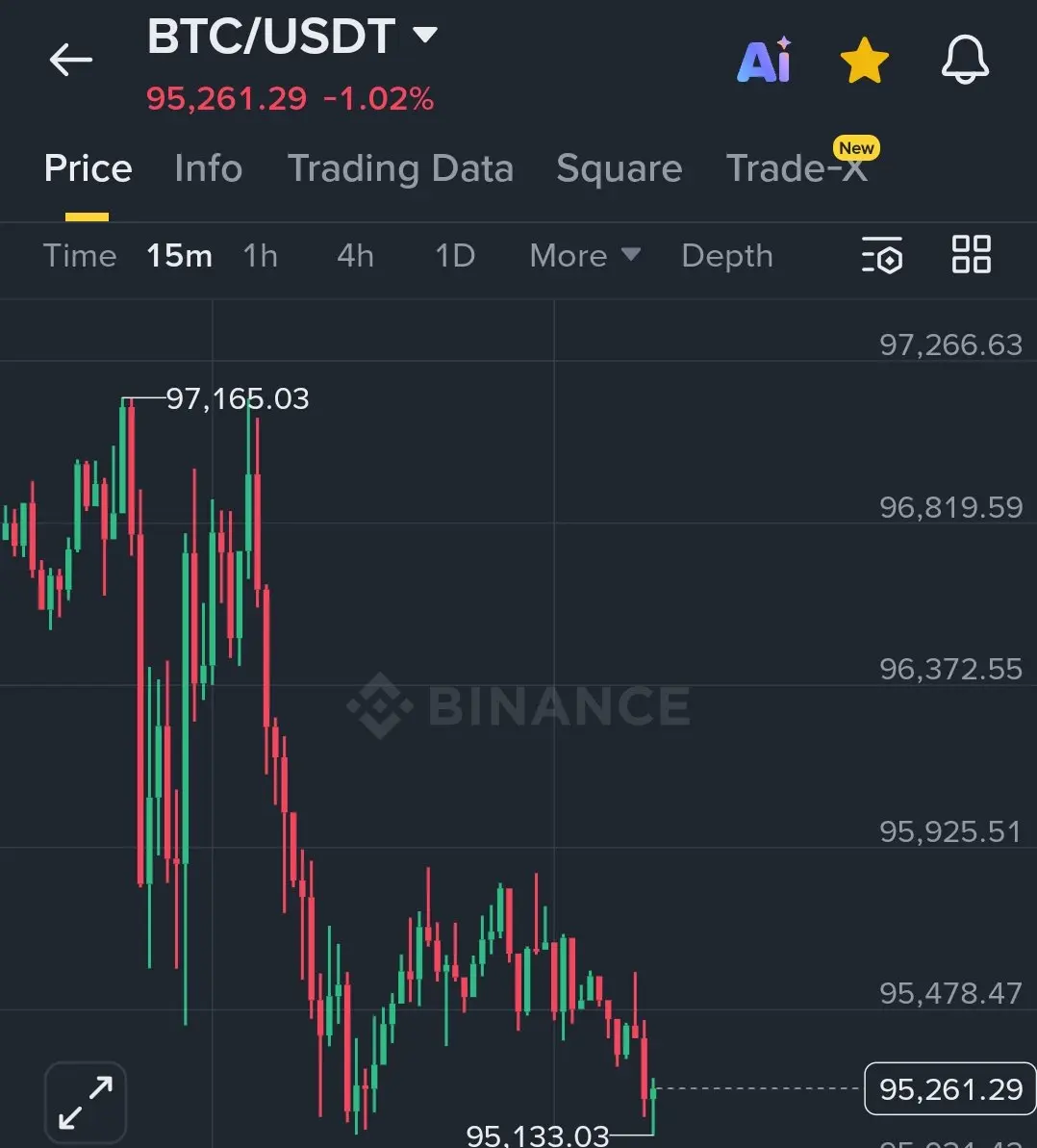This screenshot has width=1037, height=1148.
Task: Switch chart to 1D interval
Action: [454, 256]
